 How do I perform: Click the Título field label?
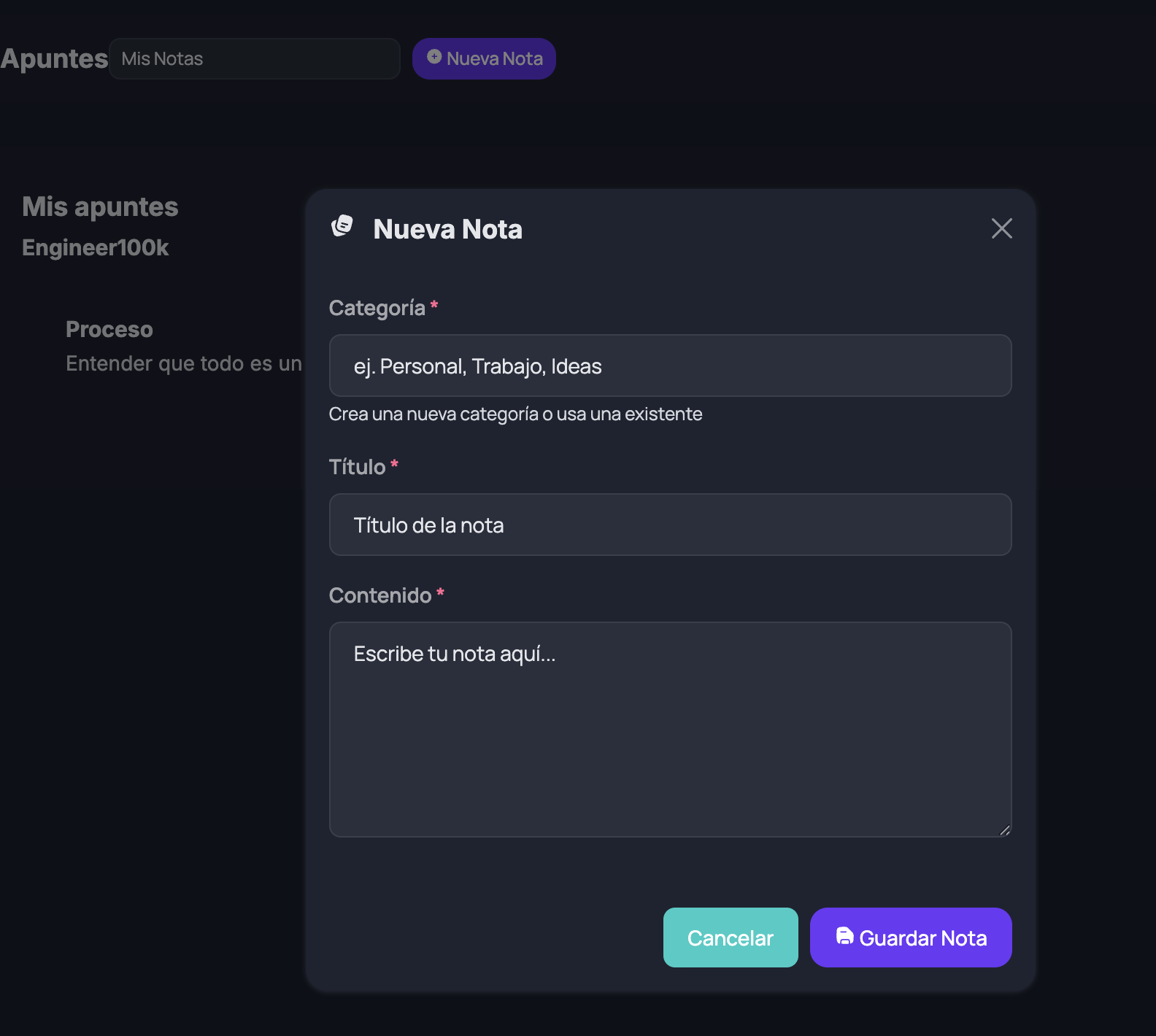point(357,467)
